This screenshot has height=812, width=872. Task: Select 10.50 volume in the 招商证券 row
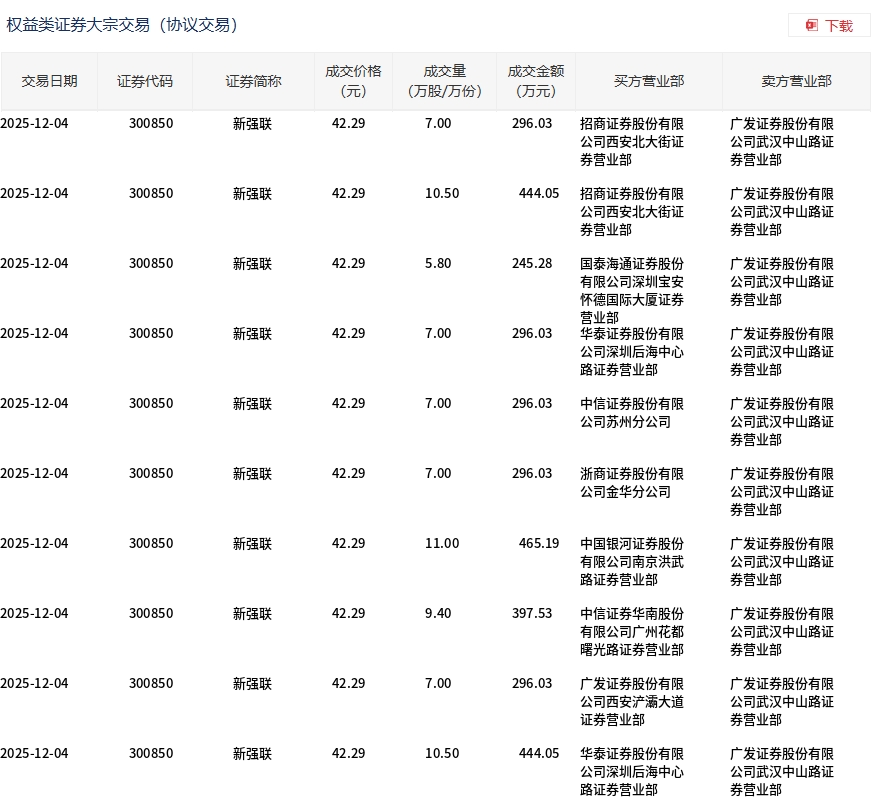click(x=442, y=193)
